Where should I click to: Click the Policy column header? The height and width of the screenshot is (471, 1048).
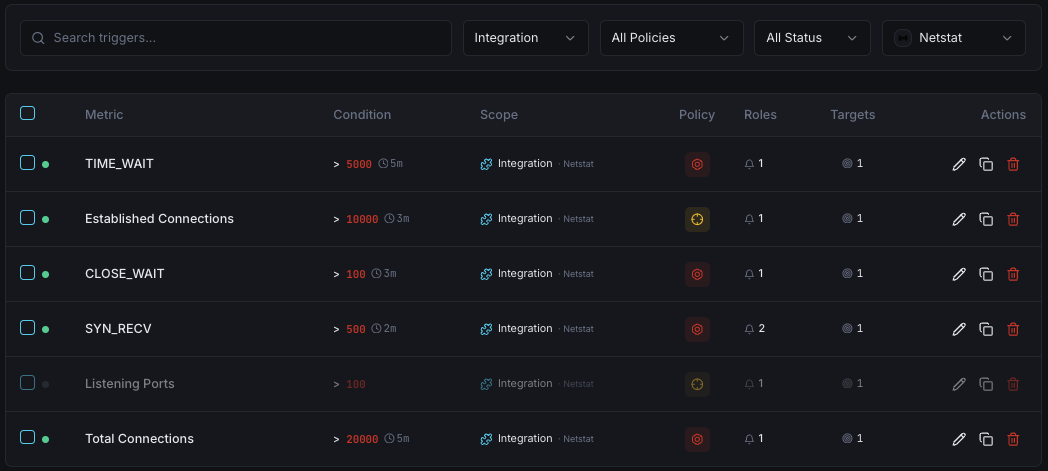(697, 114)
